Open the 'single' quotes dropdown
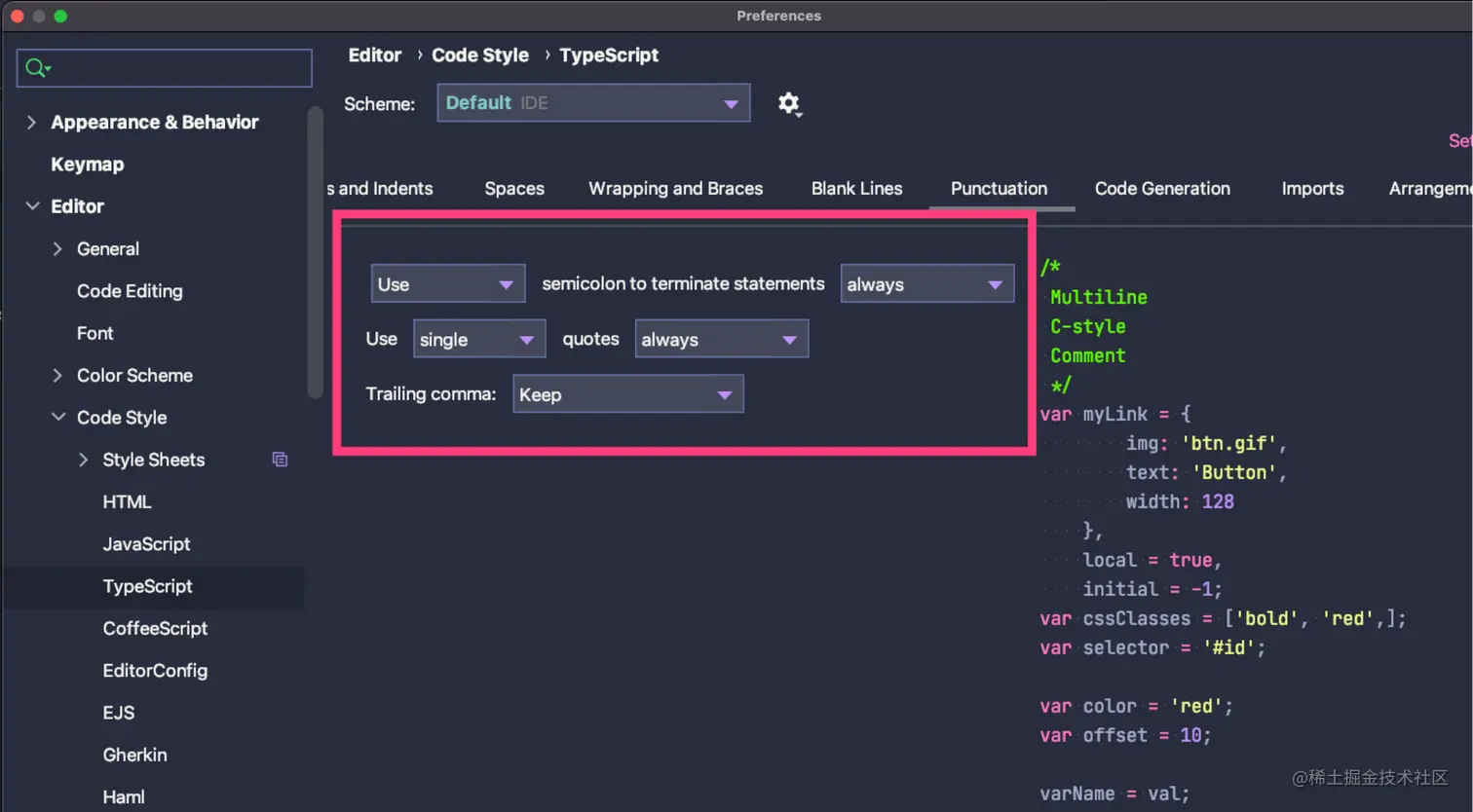 tap(479, 339)
